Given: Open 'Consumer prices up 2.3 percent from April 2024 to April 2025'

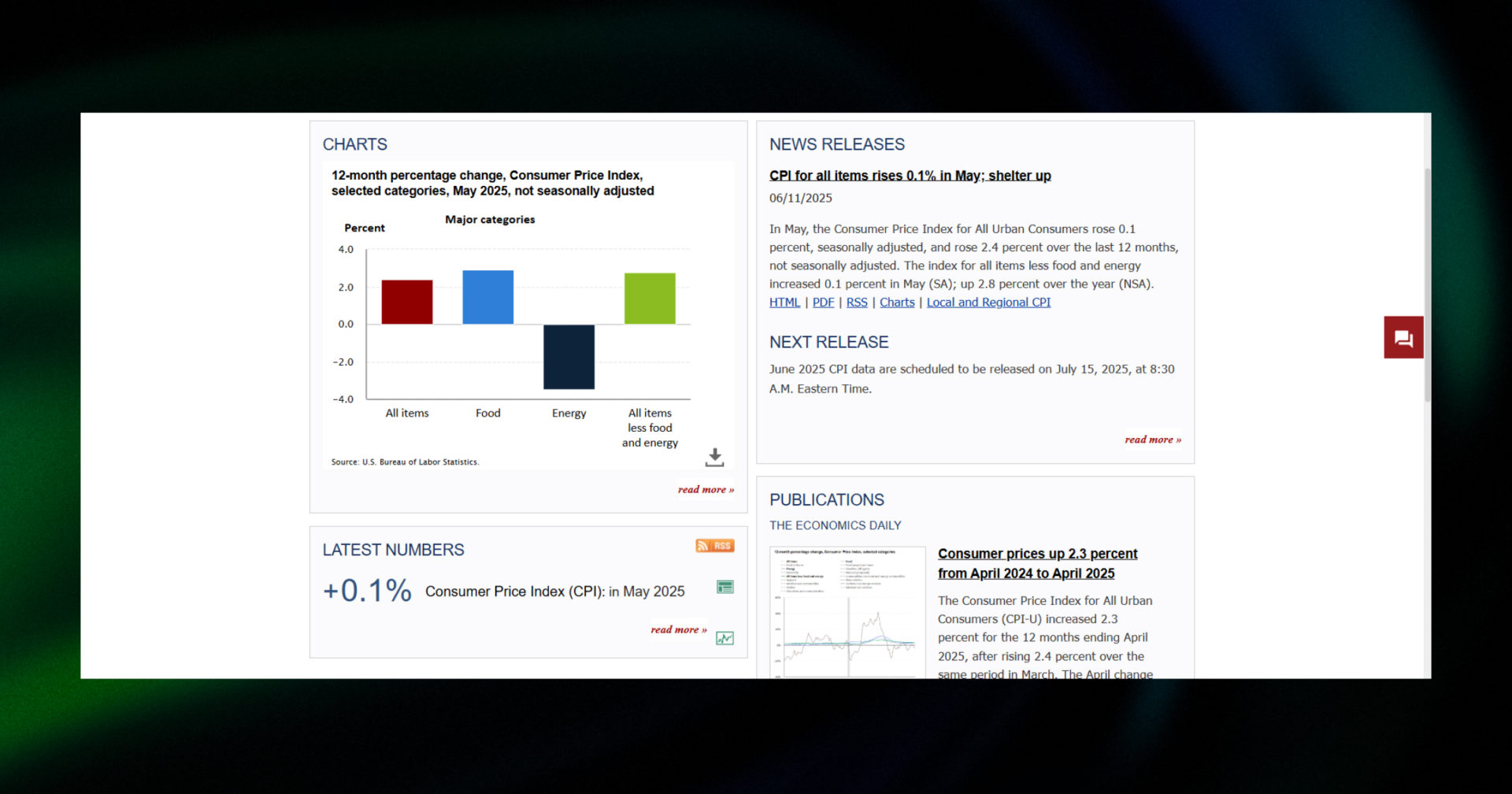Looking at the screenshot, I should [x=1037, y=563].
